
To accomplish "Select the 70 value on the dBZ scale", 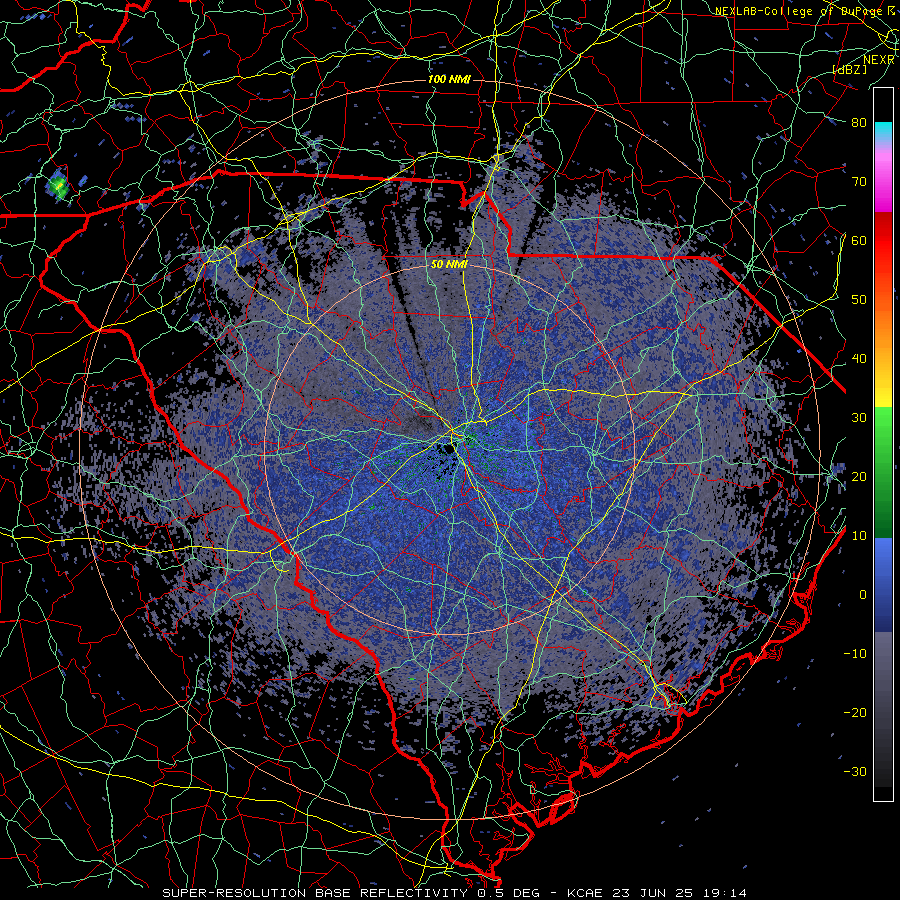I will pos(859,182).
